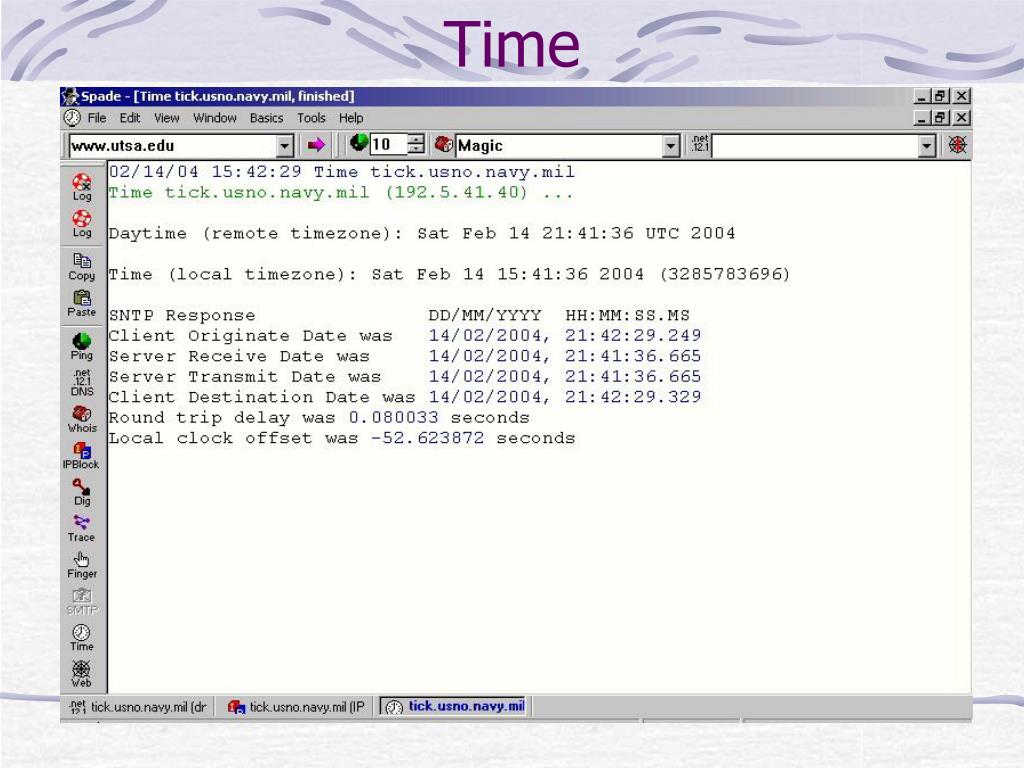The height and width of the screenshot is (768, 1024).
Task: Click the clock offset value -52.623872
Action: (x=428, y=438)
